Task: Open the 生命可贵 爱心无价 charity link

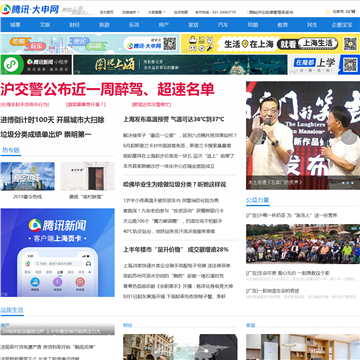Action: [288, 273]
